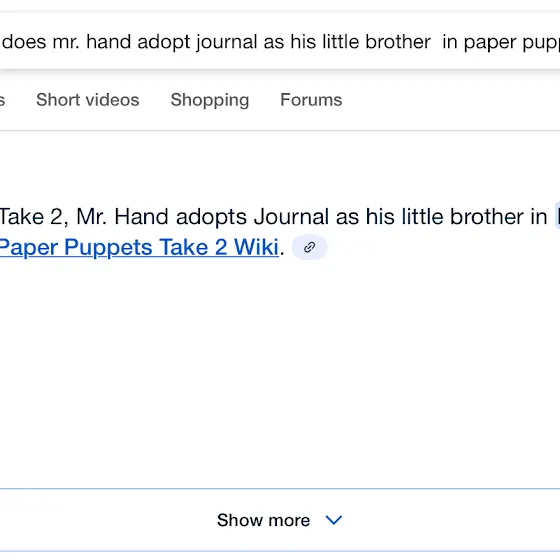Open the Paper Puppets Take 2 Wiki link
The width and height of the screenshot is (560, 560).
pos(139,247)
